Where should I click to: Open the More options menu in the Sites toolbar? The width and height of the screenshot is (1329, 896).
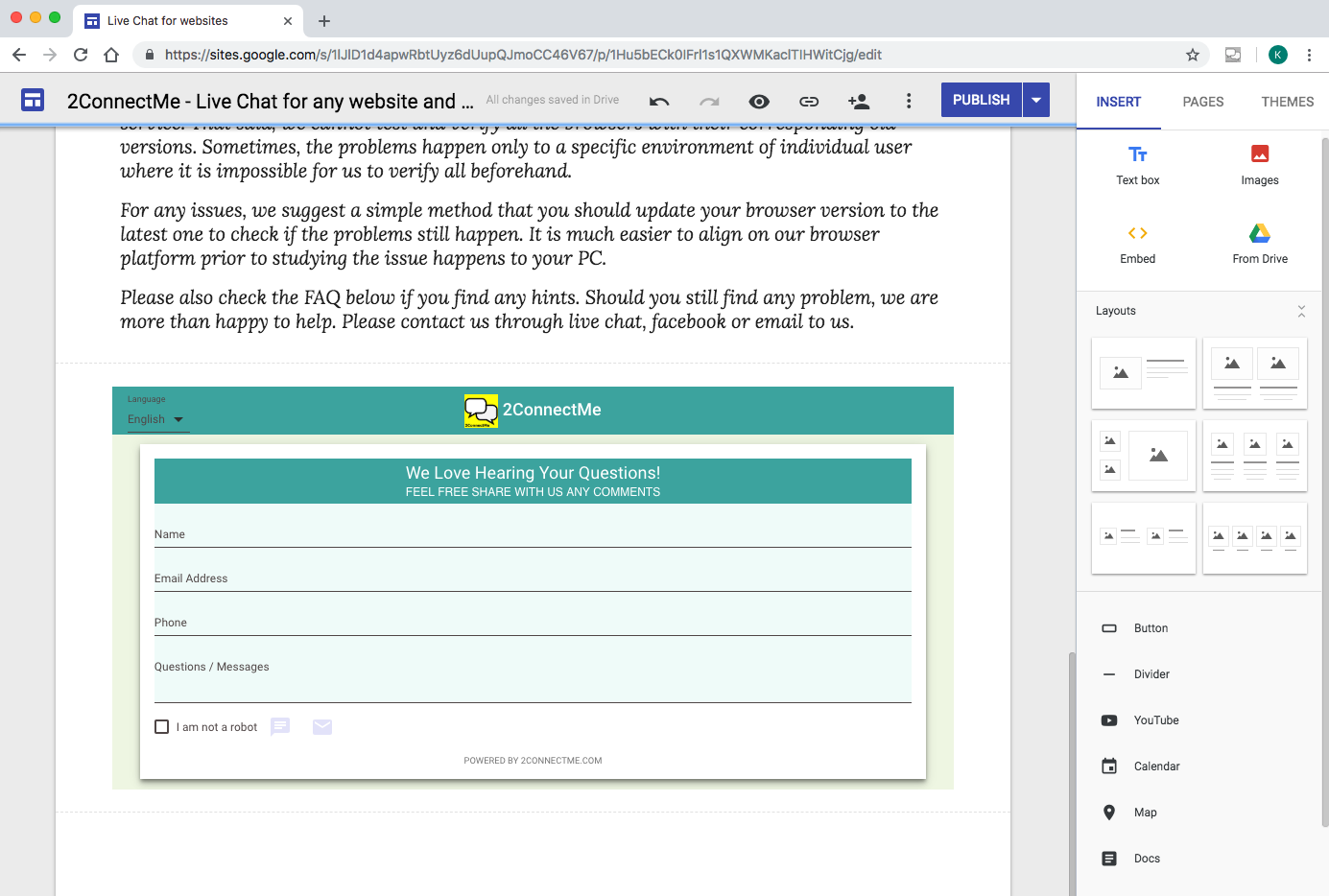[x=909, y=101]
